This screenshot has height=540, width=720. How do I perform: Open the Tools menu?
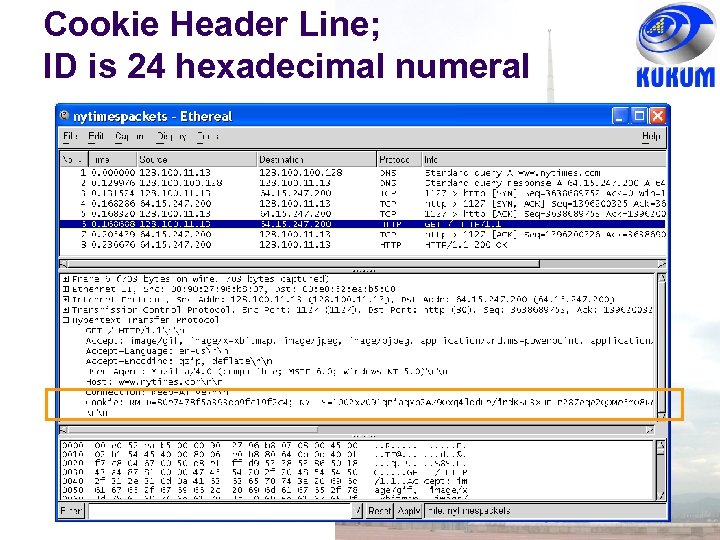click(208, 136)
